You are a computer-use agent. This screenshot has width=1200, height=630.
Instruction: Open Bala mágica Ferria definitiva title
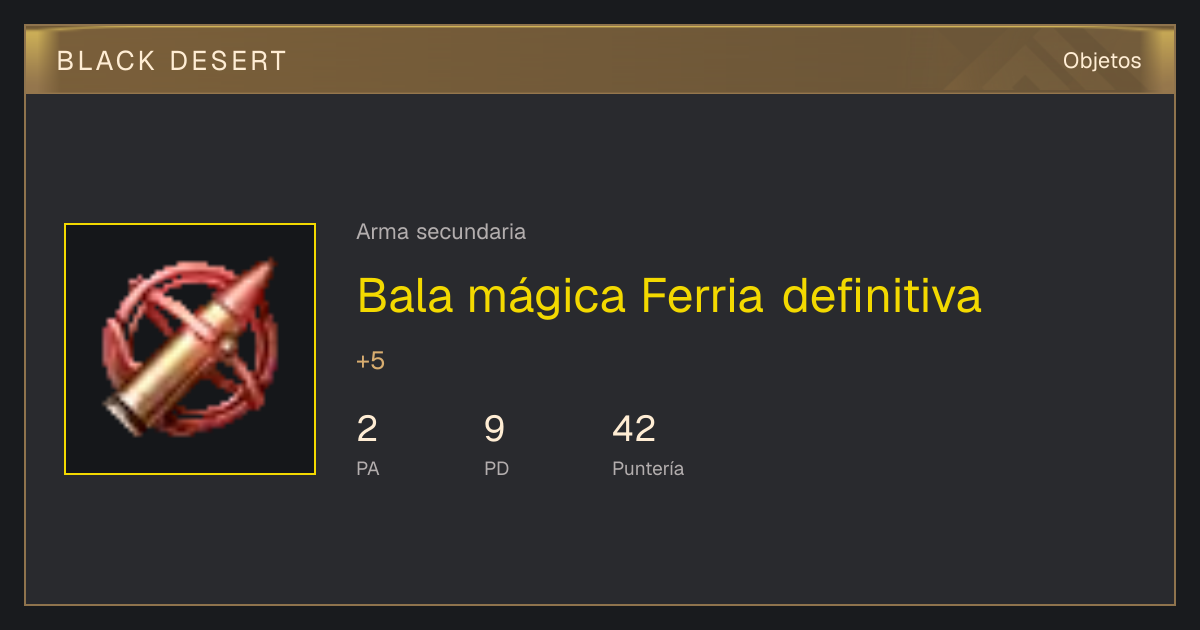(x=669, y=295)
